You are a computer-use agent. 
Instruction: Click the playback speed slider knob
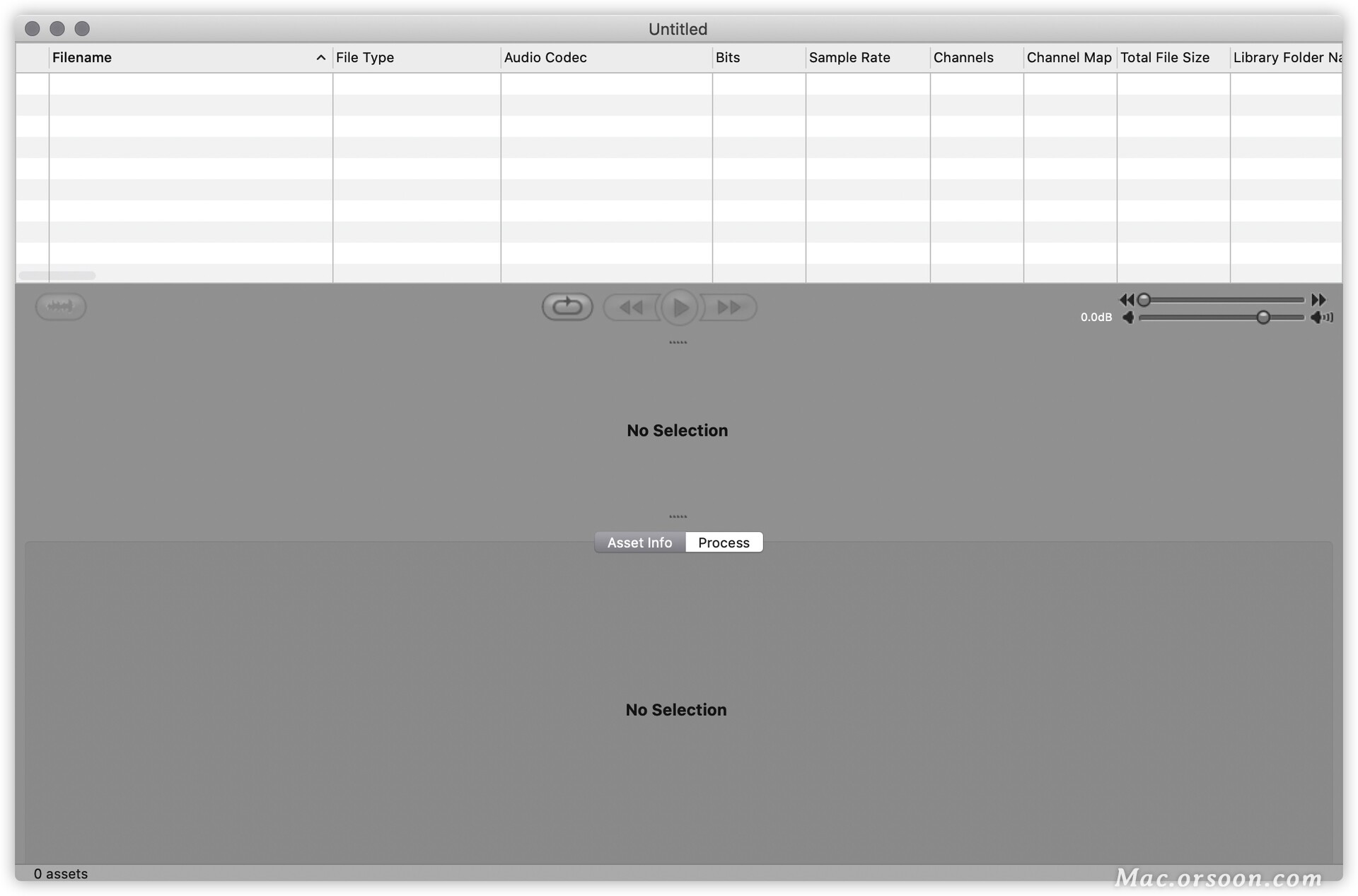pyautogui.click(x=1144, y=300)
